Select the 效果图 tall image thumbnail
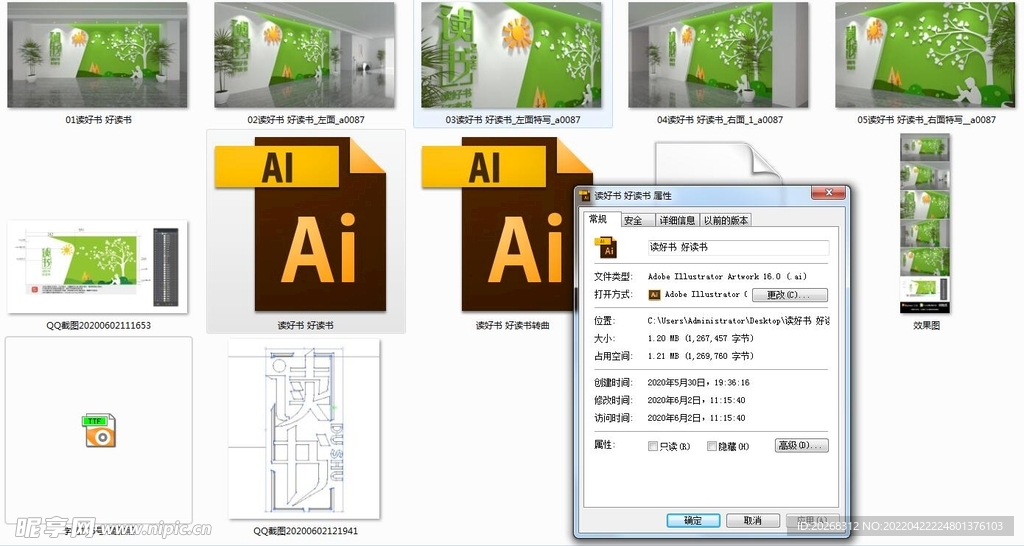 point(925,224)
